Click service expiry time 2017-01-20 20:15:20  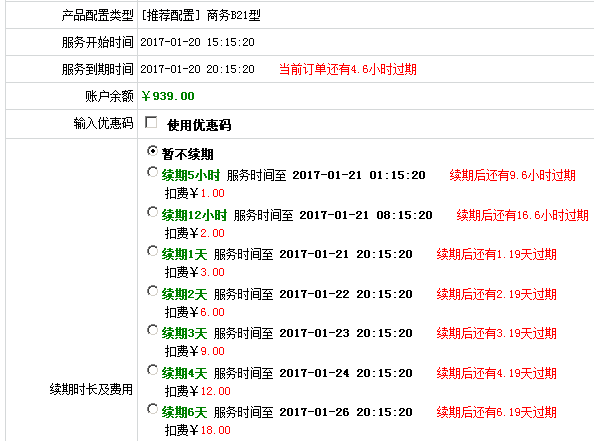point(197,69)
